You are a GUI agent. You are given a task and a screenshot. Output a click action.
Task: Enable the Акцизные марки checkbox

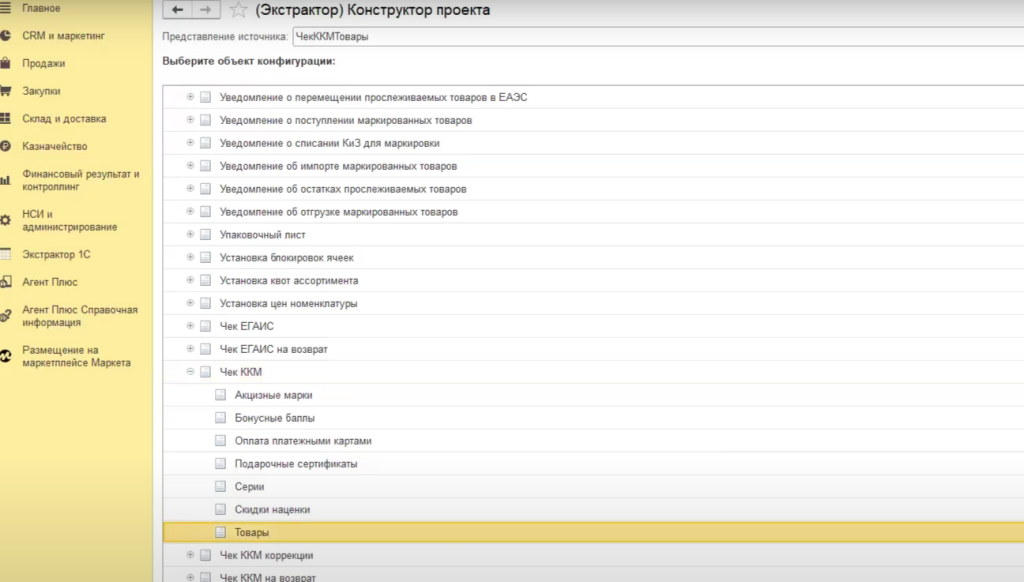click(x=220, y=395)
